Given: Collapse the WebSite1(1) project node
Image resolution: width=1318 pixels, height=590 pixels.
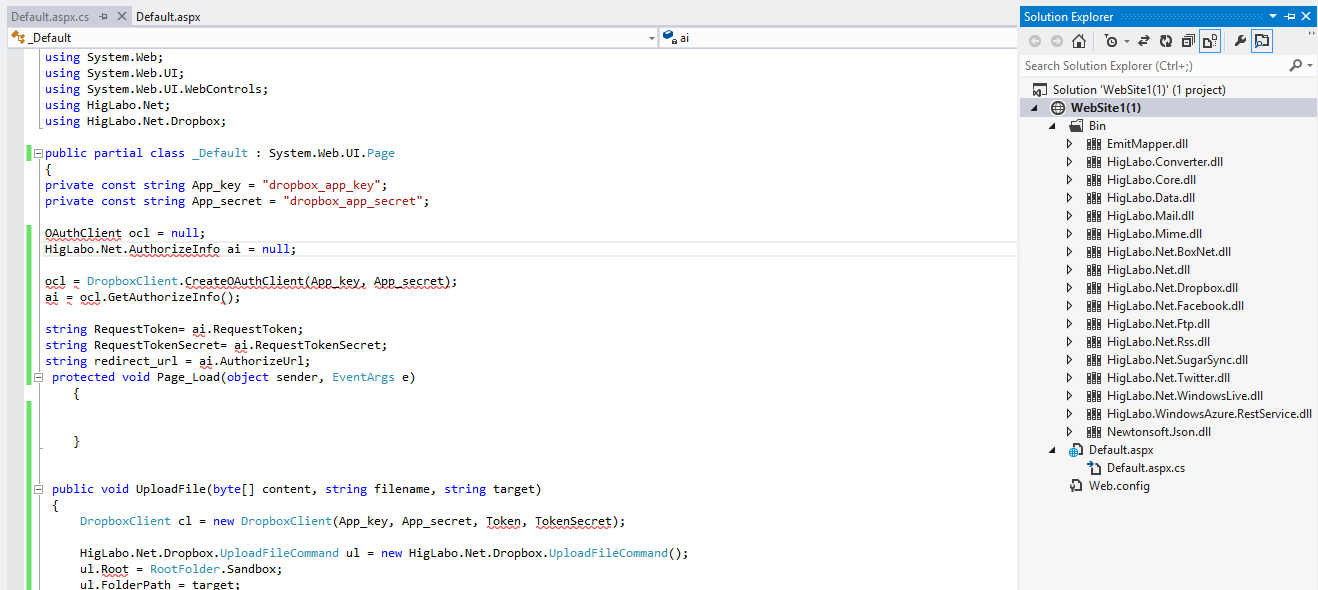Looking at the screenshot, I should 1034,108.
